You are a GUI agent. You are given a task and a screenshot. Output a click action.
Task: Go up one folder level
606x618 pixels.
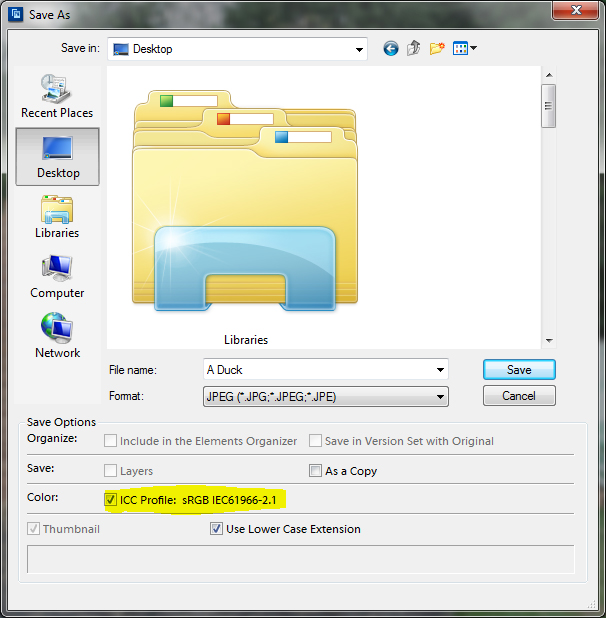(x=413, y=48)
